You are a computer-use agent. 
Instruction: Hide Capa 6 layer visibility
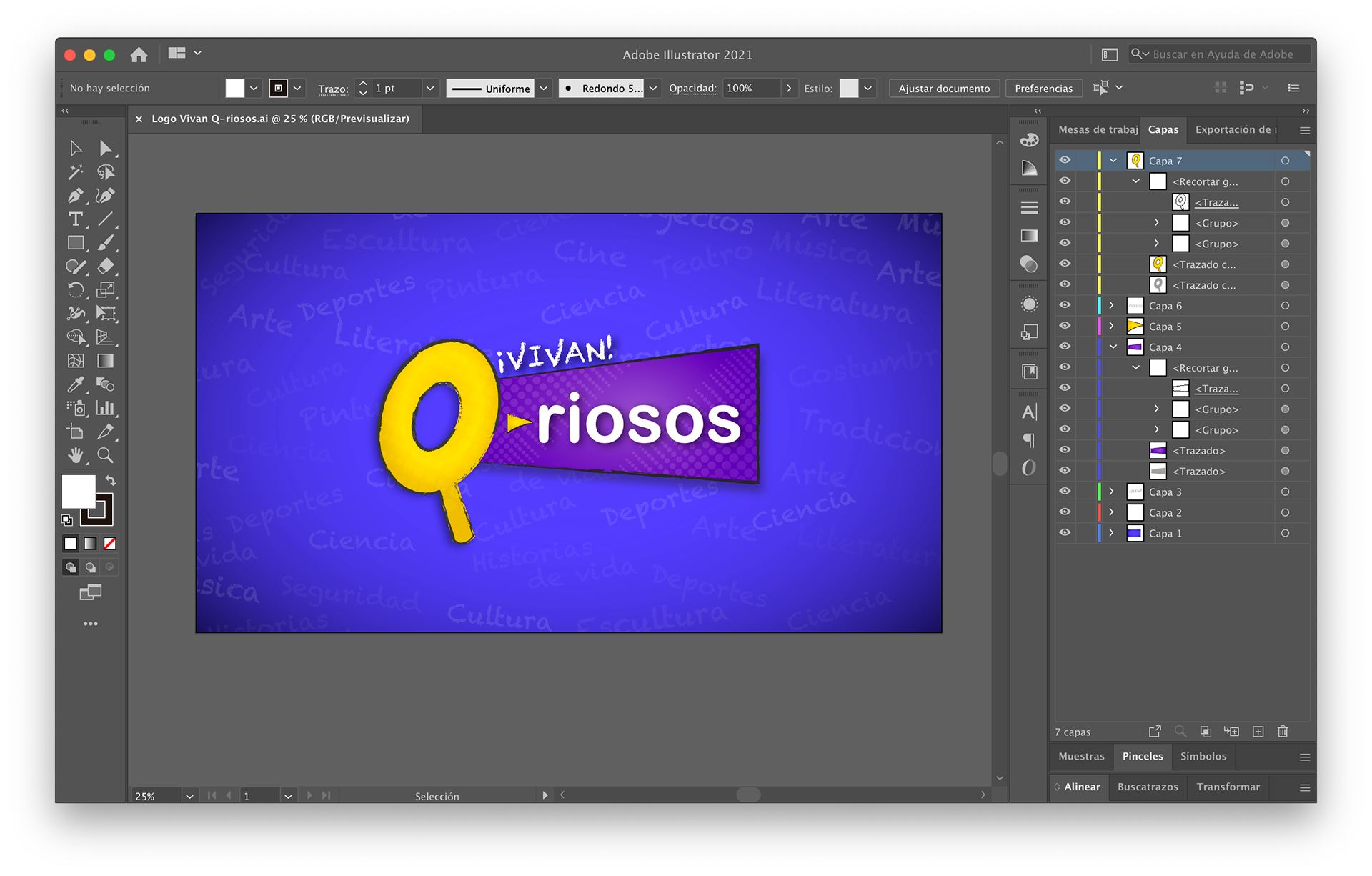coord(1065,305)
